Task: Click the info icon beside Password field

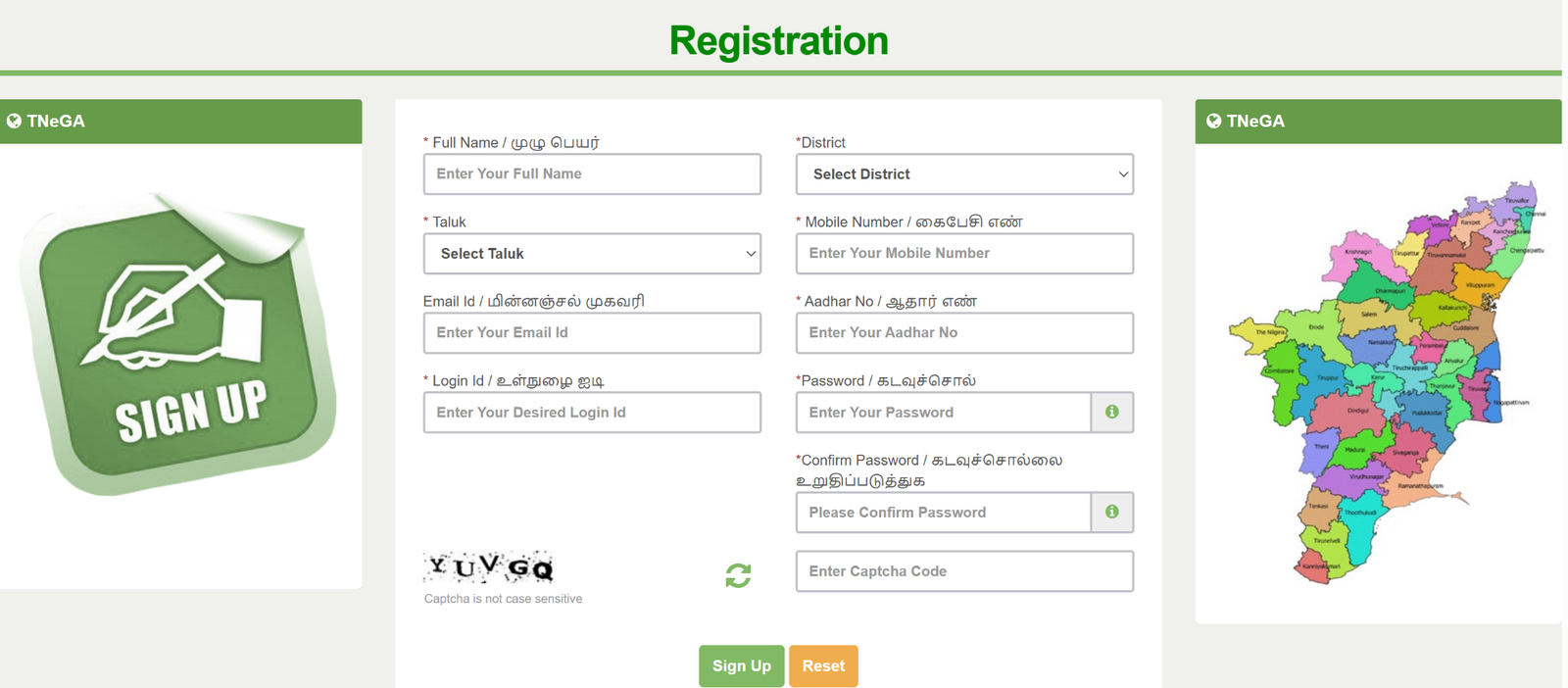Action: point(1111,412)
